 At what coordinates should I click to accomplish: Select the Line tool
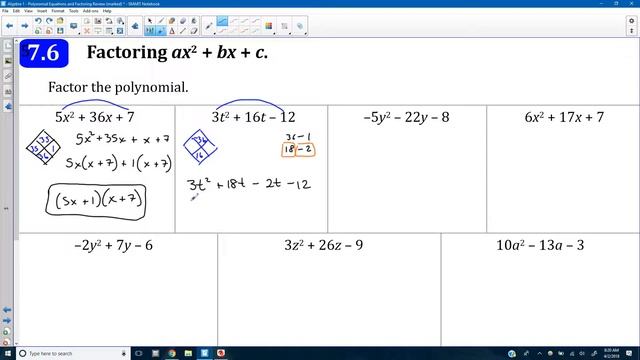point(183,31)
